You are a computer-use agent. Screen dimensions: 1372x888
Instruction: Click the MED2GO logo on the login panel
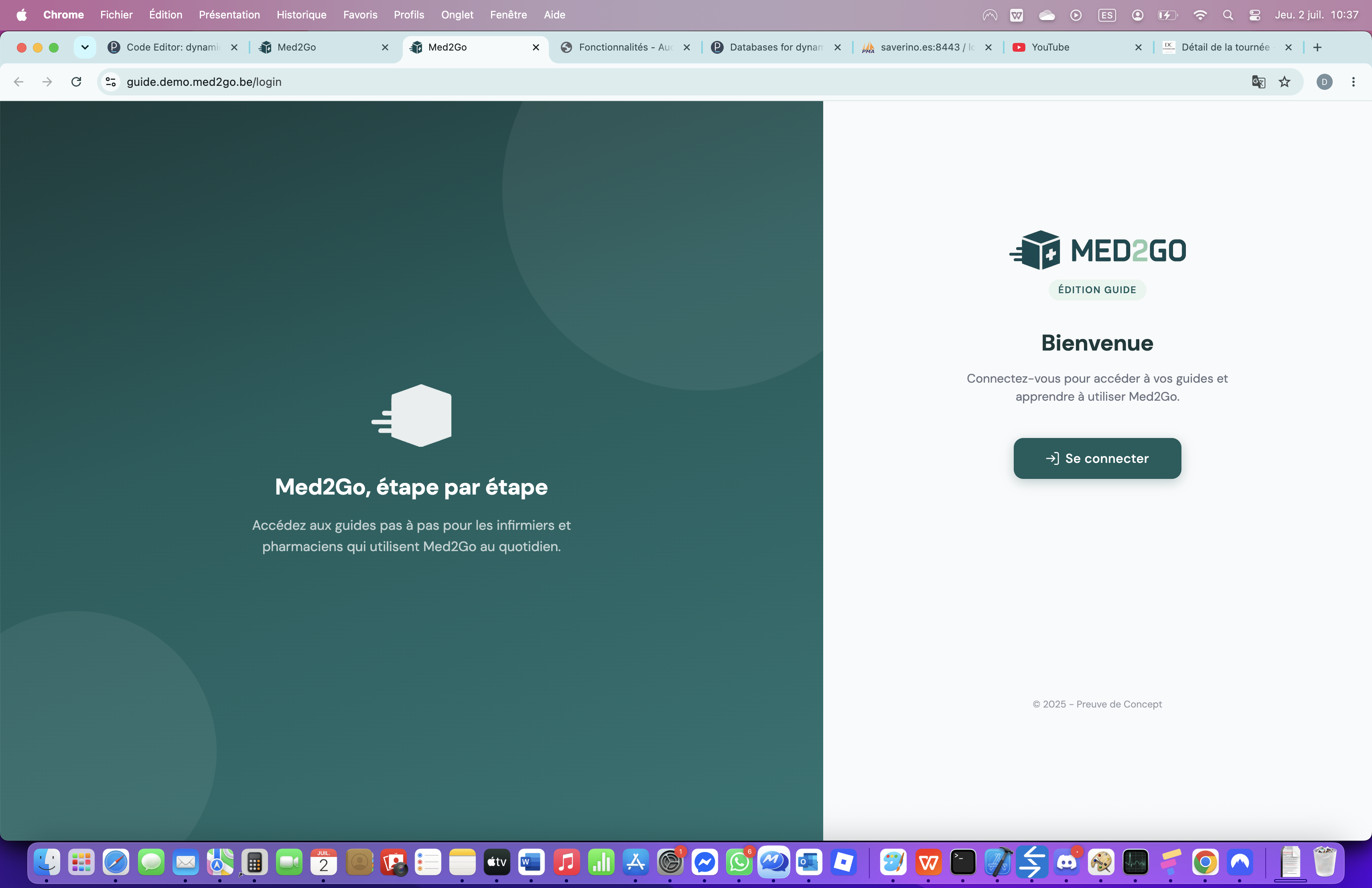pos(1097,250)
